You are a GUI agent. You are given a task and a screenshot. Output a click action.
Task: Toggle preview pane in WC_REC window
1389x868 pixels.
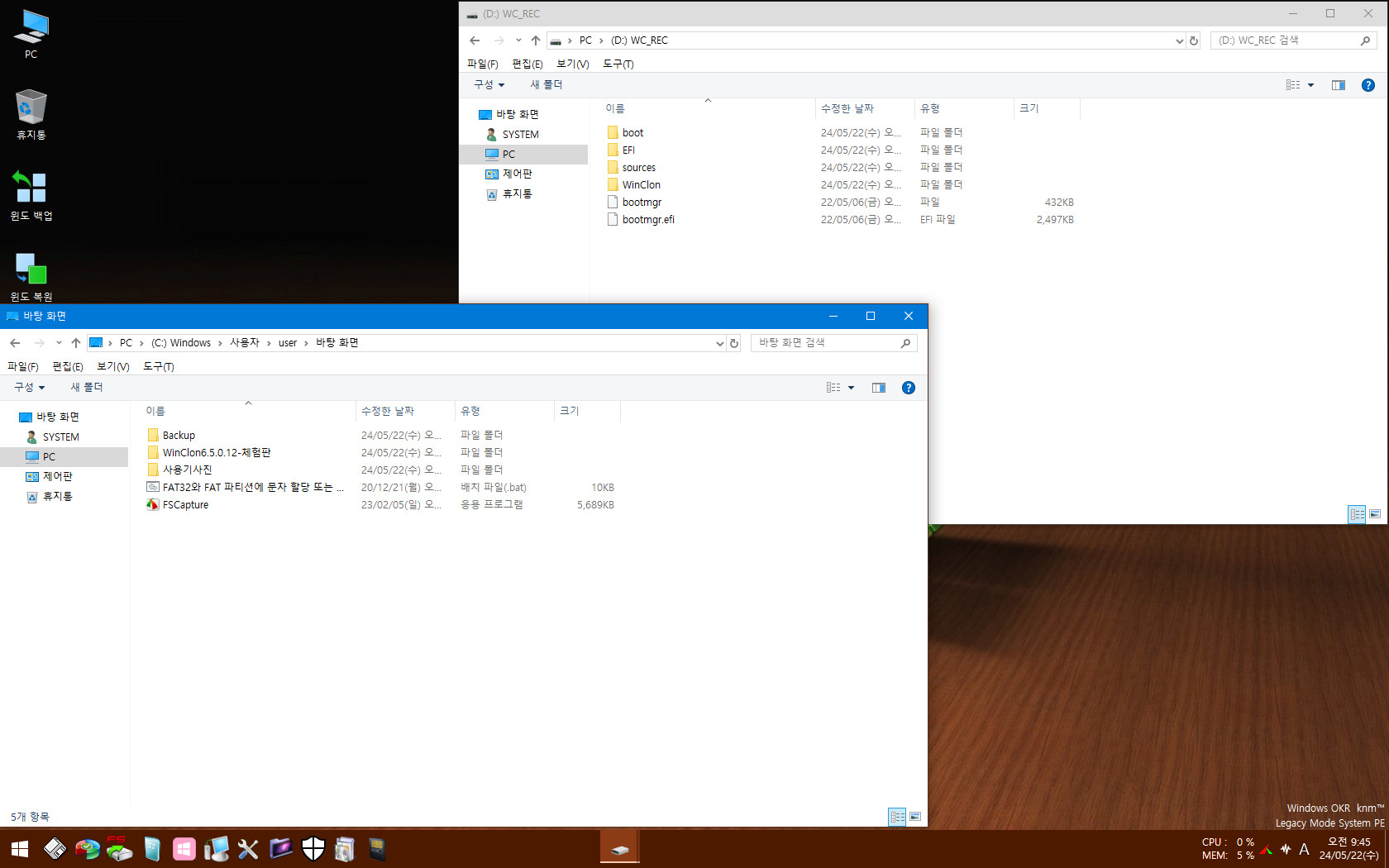pos(1339,85)
